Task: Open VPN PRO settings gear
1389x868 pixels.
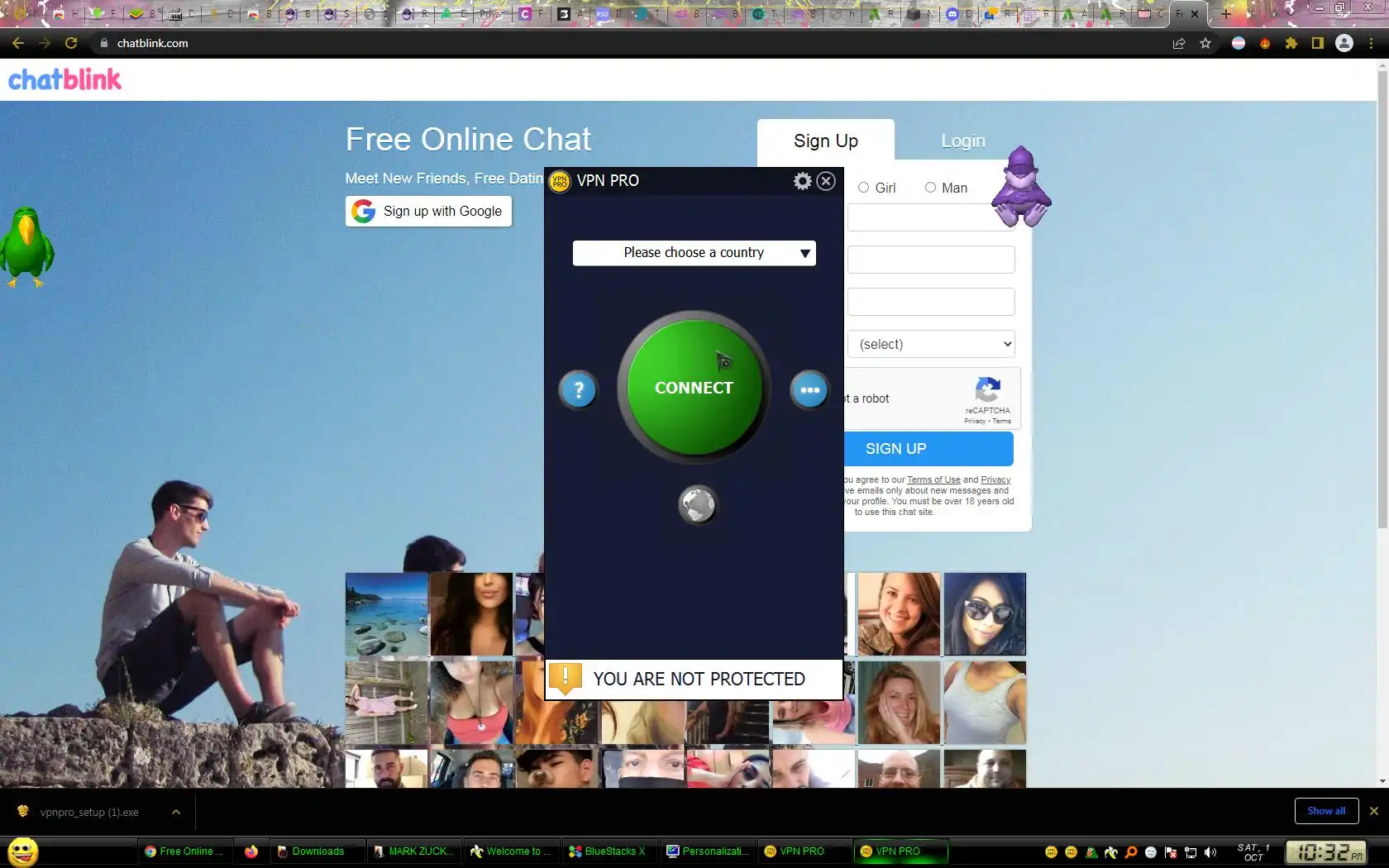Action: (x=802, y=181)
